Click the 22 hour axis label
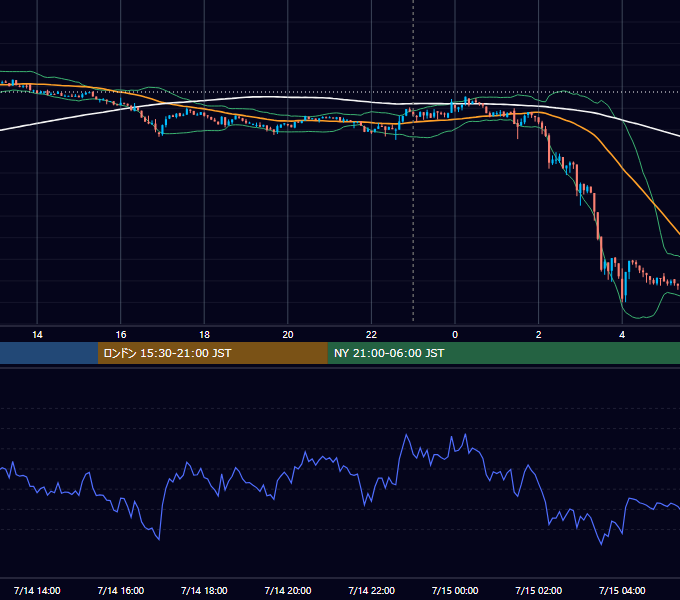This screenshot has height=600, width=680. [371, 335]
